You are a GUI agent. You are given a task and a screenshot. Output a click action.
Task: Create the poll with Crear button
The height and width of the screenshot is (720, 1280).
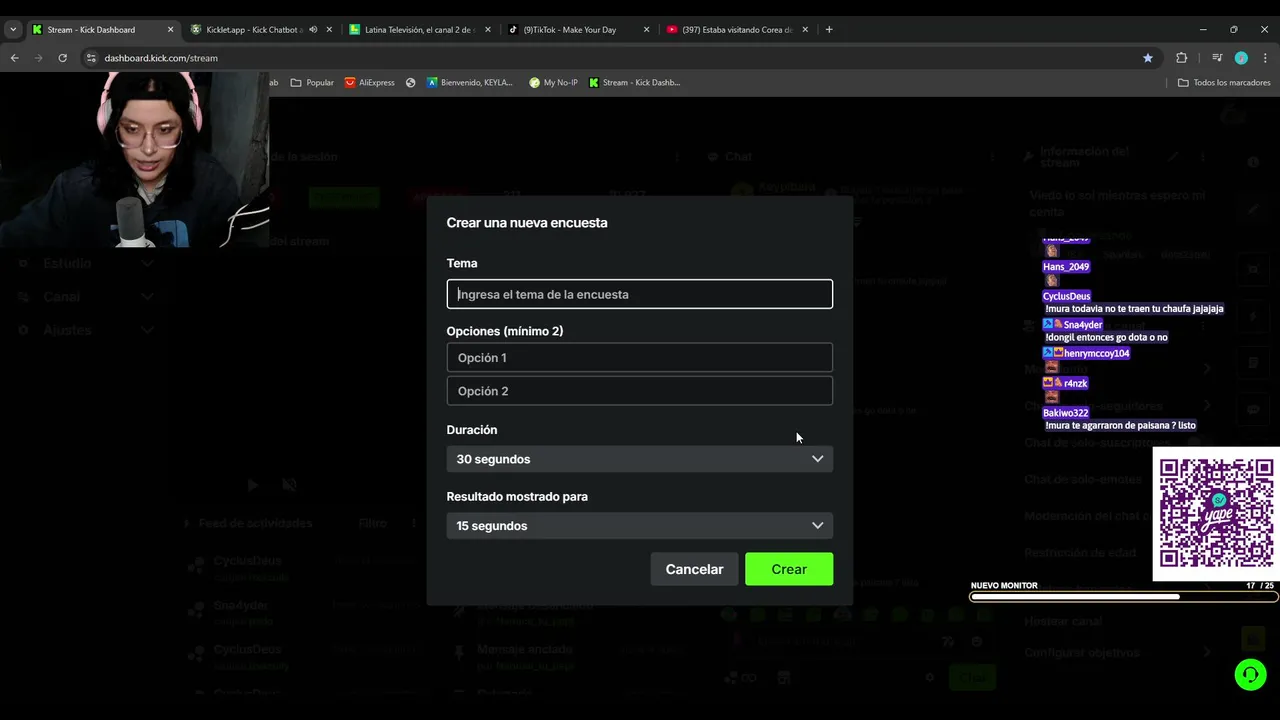(788, 569)
